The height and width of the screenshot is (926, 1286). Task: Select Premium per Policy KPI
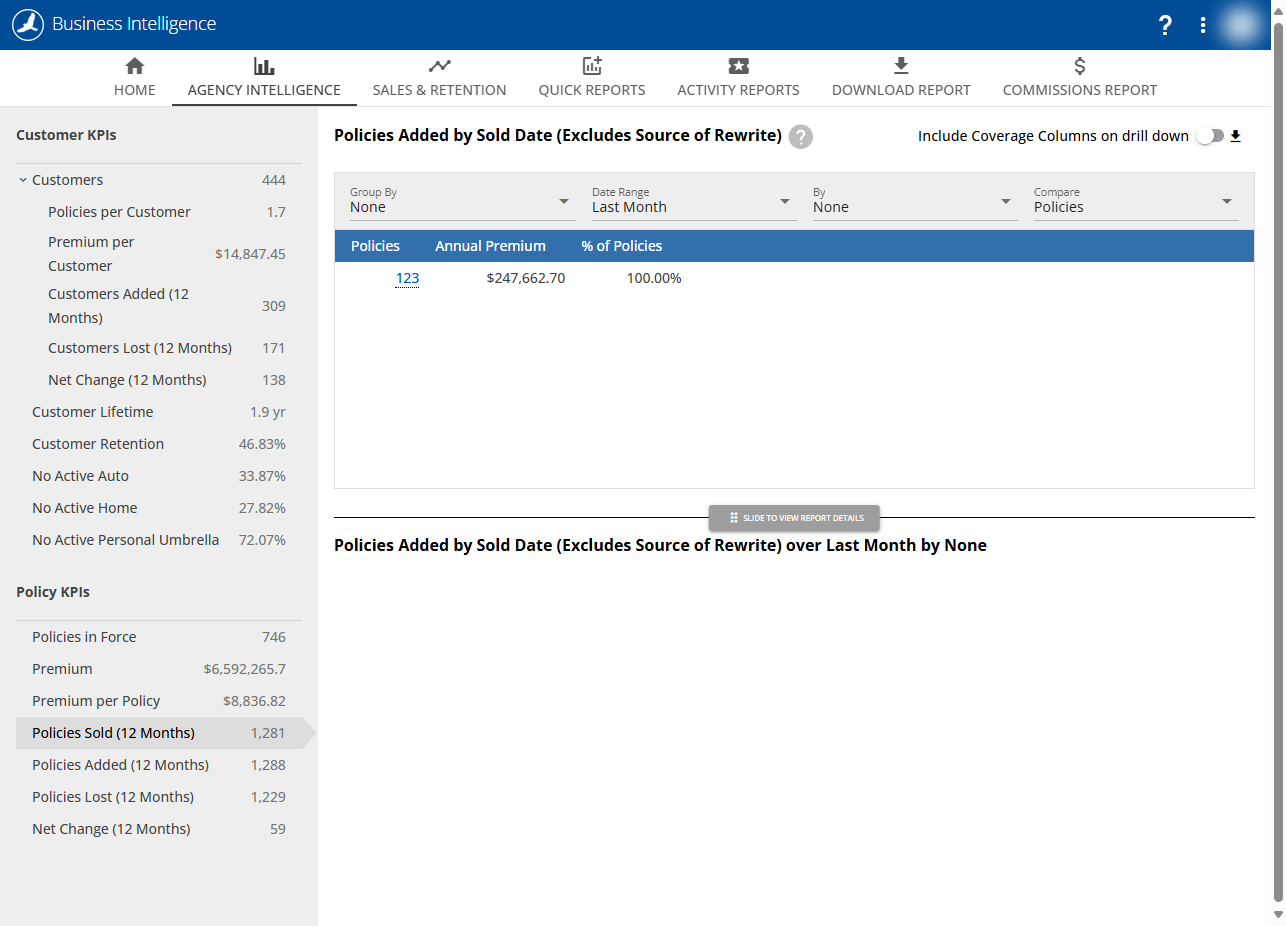tap(159, 701)
